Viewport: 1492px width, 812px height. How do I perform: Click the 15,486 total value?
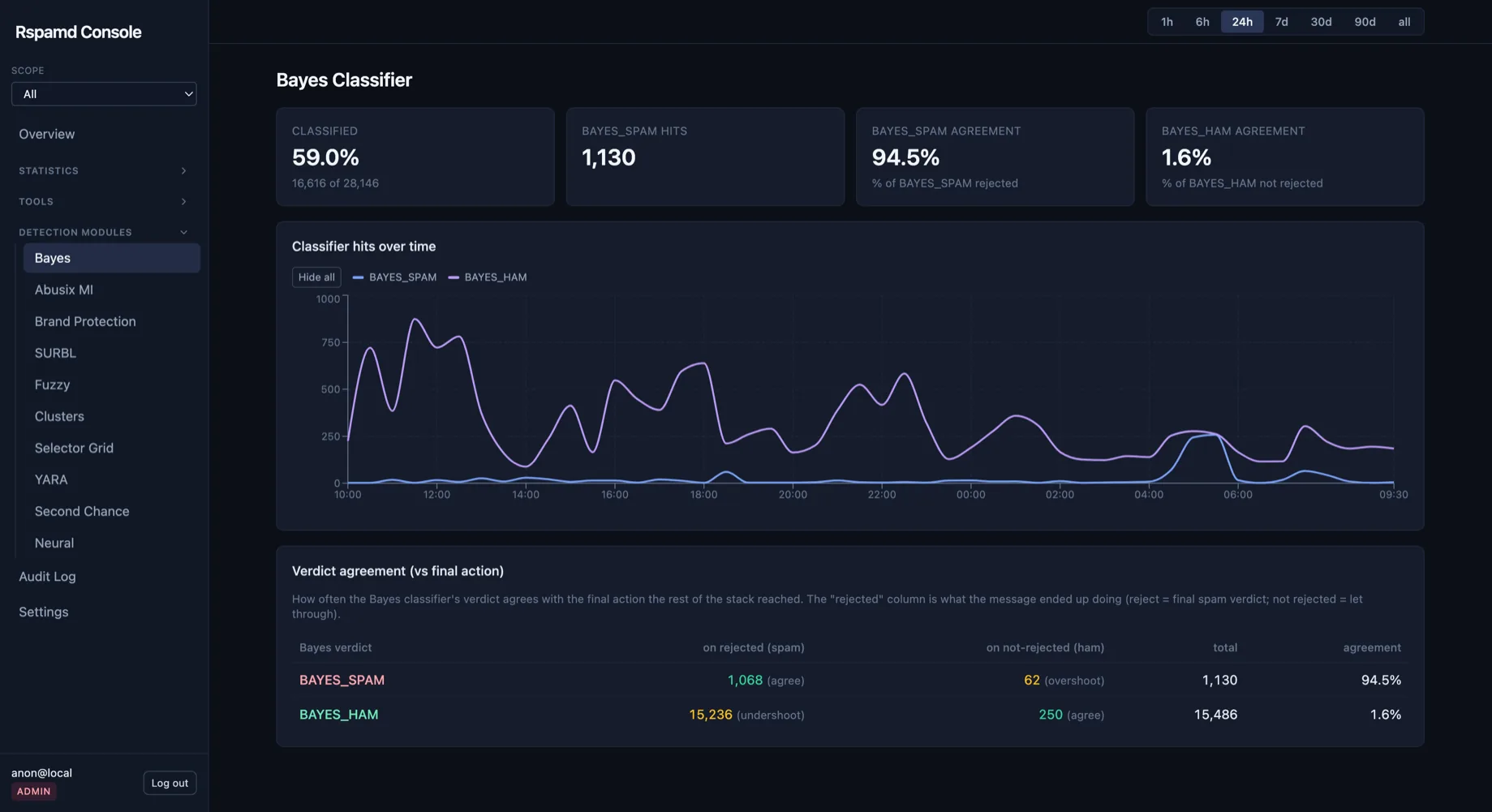tap(1215, 715)
